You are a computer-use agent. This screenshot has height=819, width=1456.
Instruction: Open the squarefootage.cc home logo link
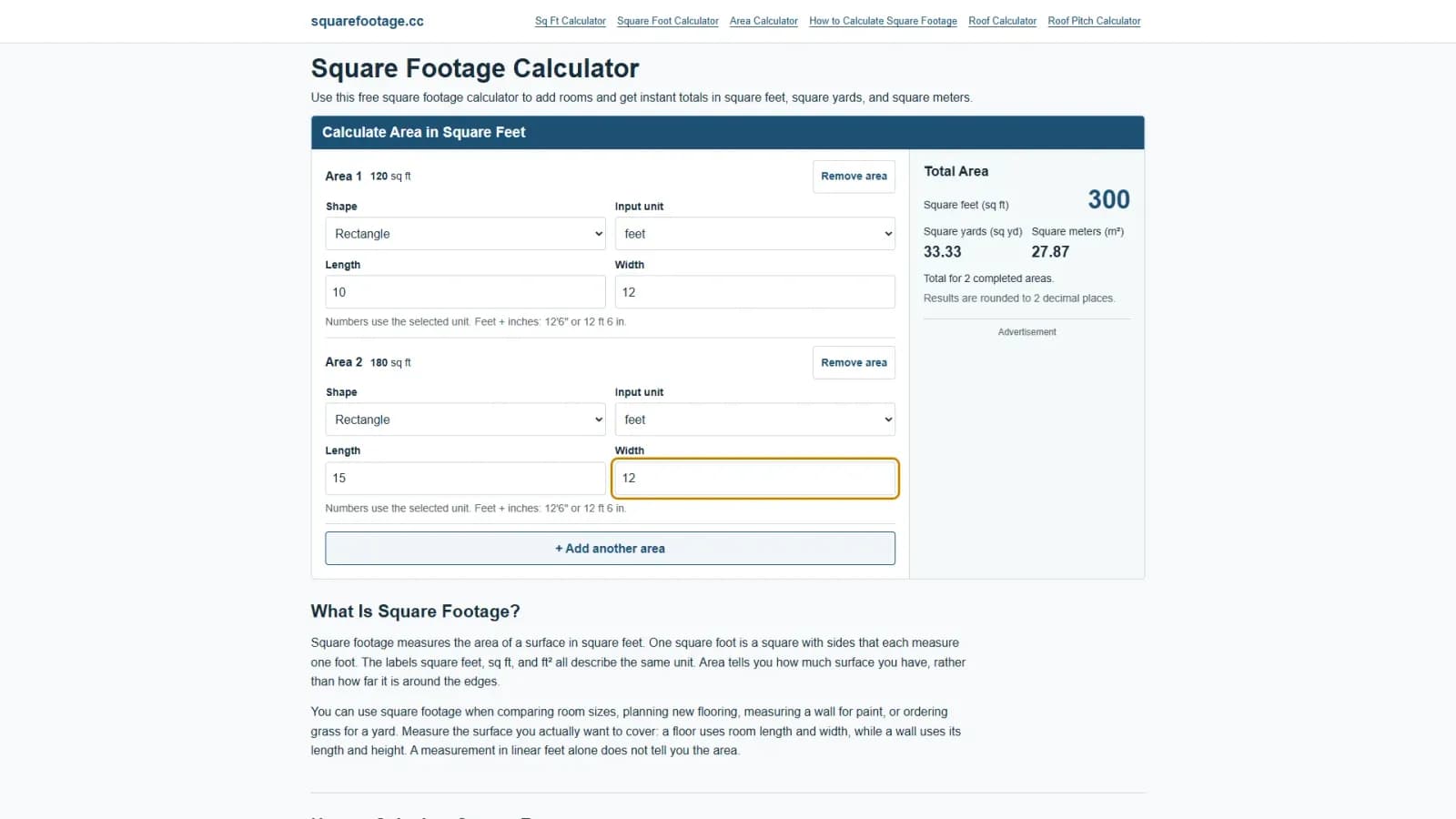tap(367, 21)
